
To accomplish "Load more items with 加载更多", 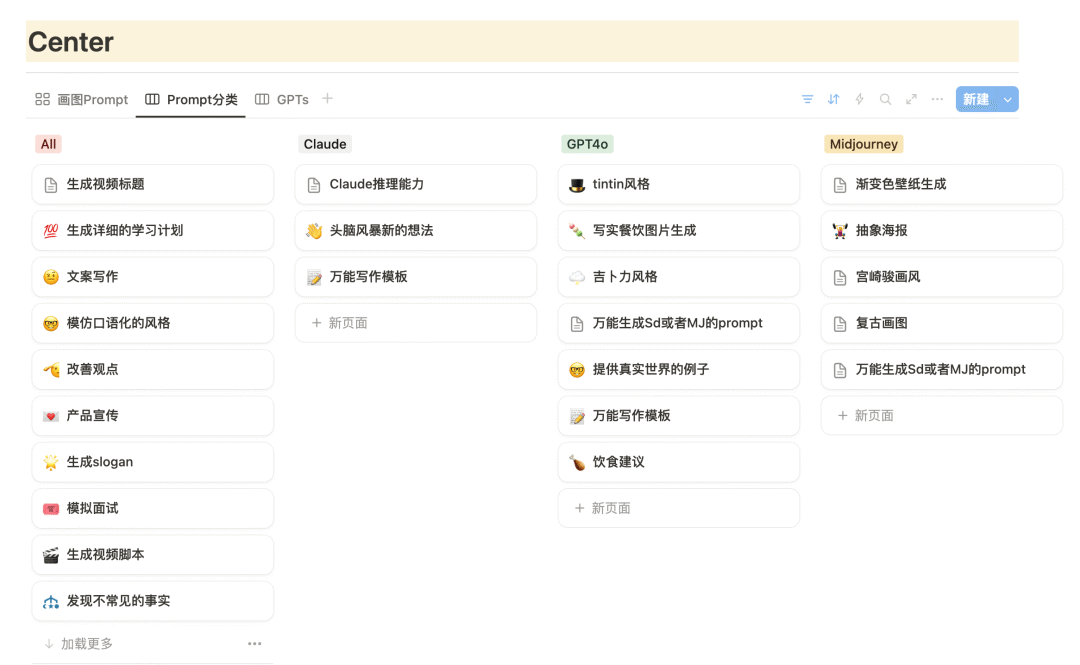I will tap(79, 644).
